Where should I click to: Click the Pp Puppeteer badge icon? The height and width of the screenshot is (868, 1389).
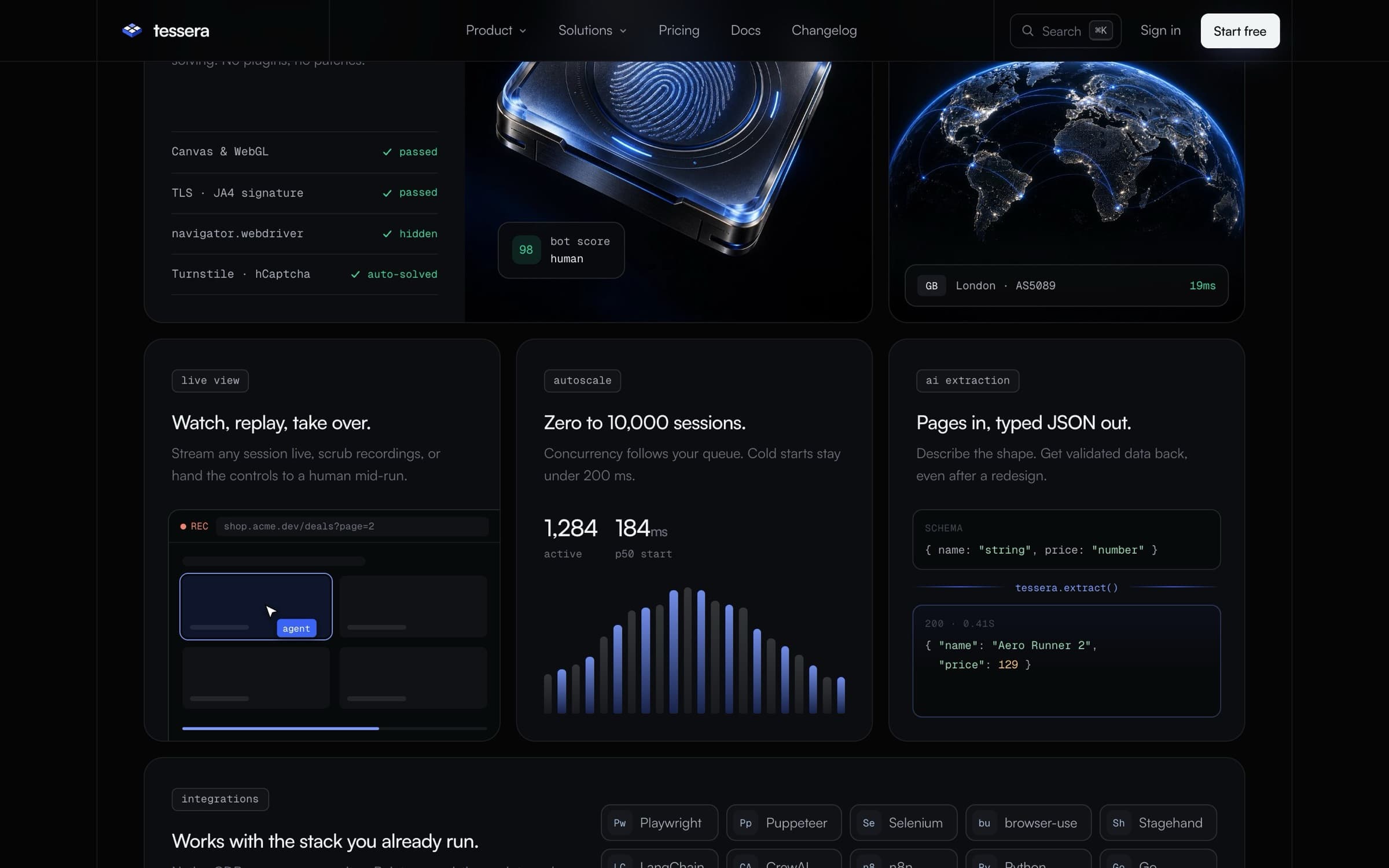pos(745,823)
